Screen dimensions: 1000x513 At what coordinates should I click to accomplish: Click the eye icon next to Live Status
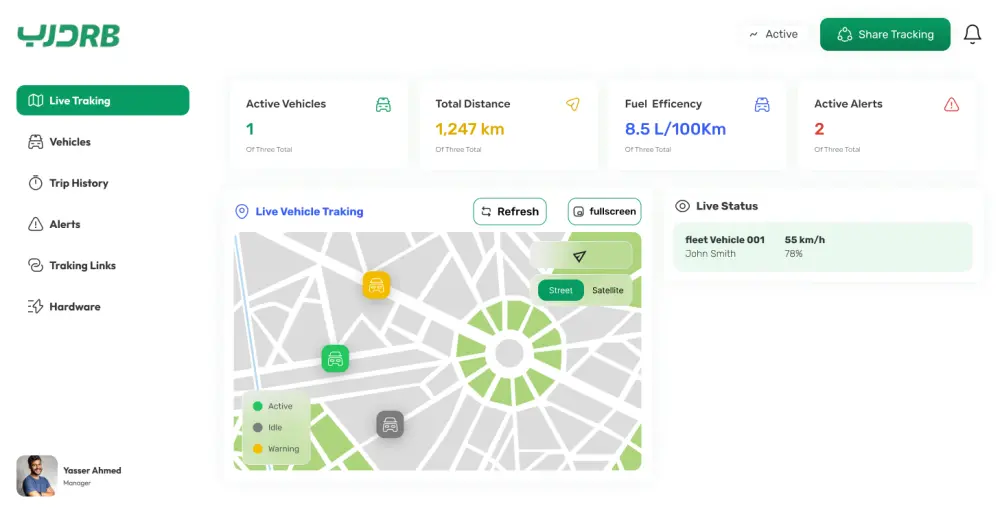tap(682, 206)
